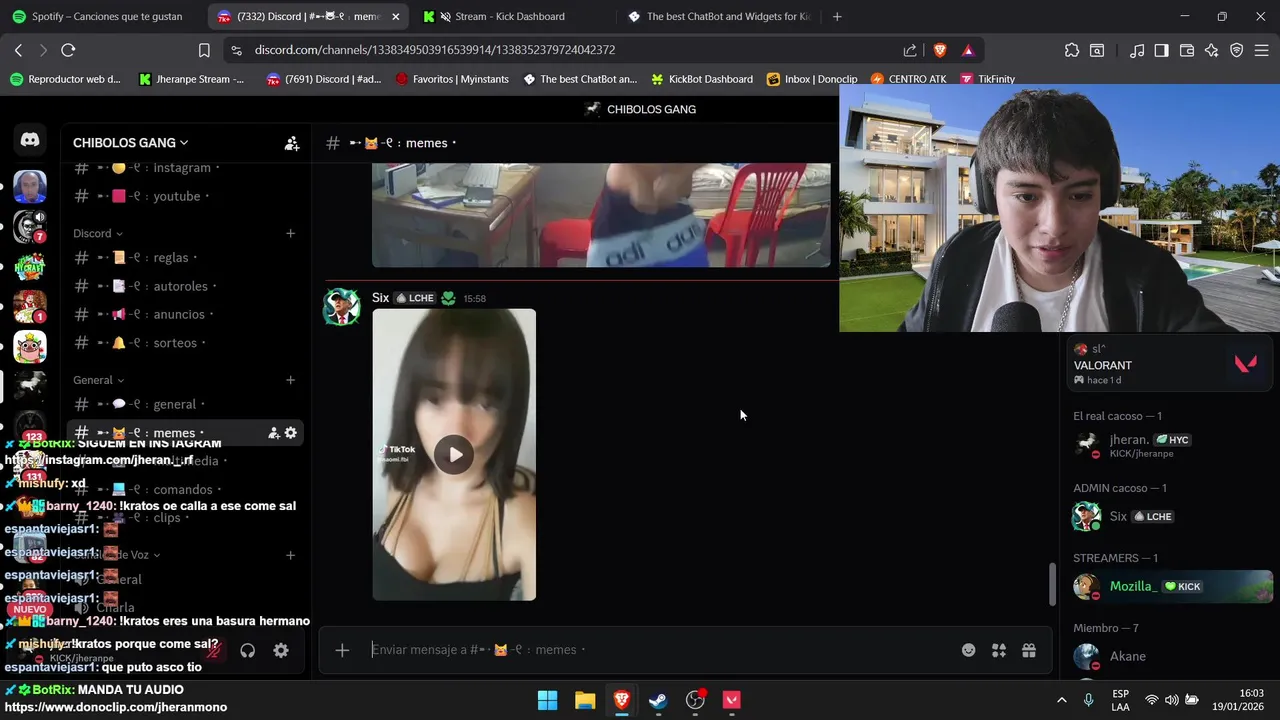Open File Explorer from taskbar
This screenshot has width=1280, height=720.
[x=585, y=700]
